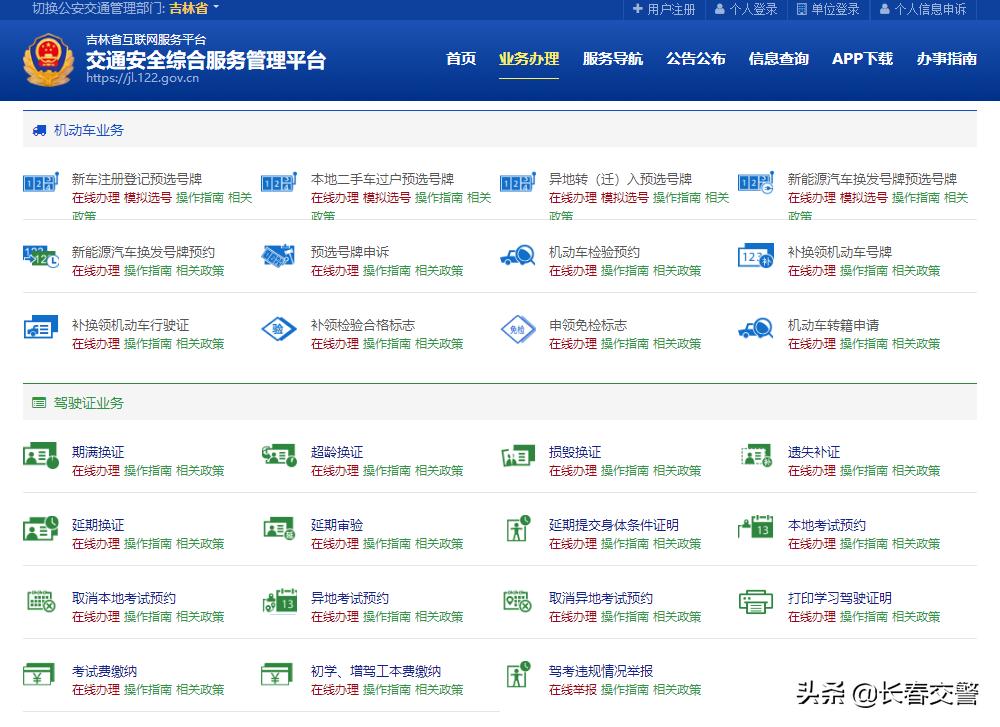Open the 异地考试预约 service title
Screen dimensions: 1000x727
[349, 598]
